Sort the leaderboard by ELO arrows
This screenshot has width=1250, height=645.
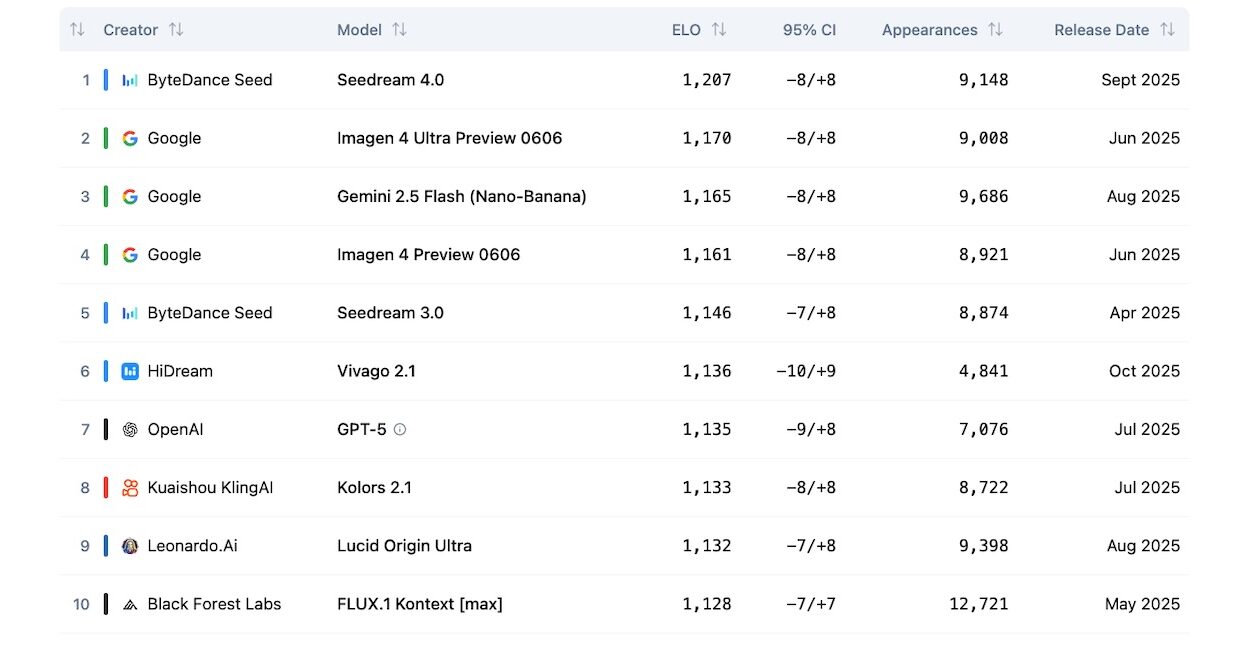(x=718, y=30)
